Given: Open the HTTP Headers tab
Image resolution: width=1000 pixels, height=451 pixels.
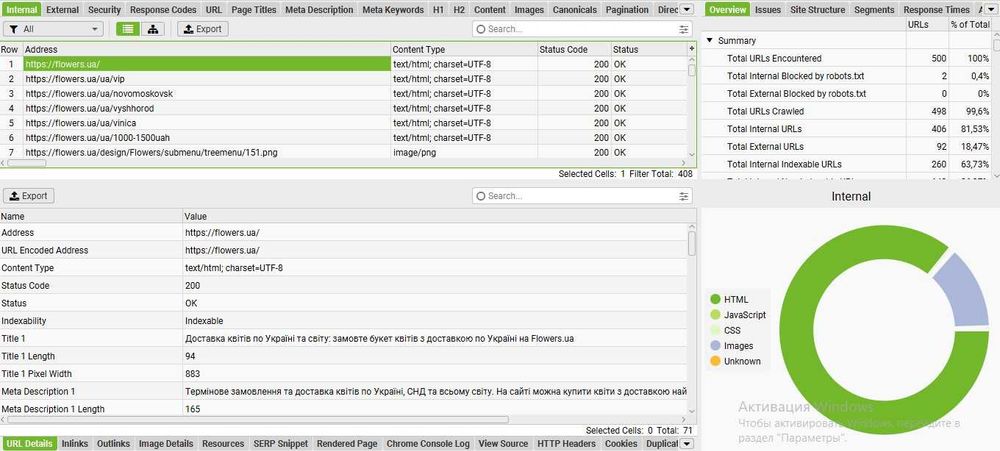Looking at the screenshot, I should point(566,443).
